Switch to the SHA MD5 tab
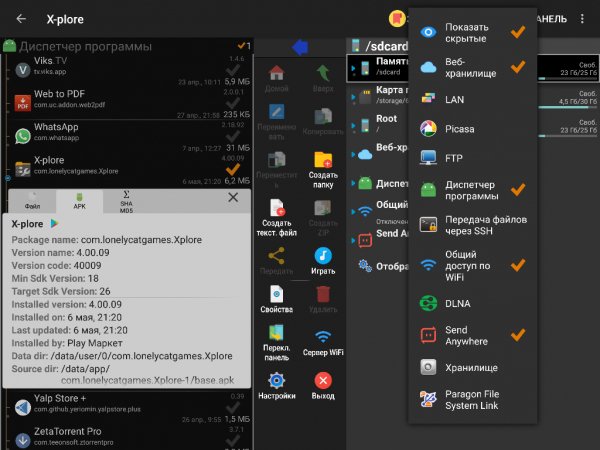 point(126,201)
